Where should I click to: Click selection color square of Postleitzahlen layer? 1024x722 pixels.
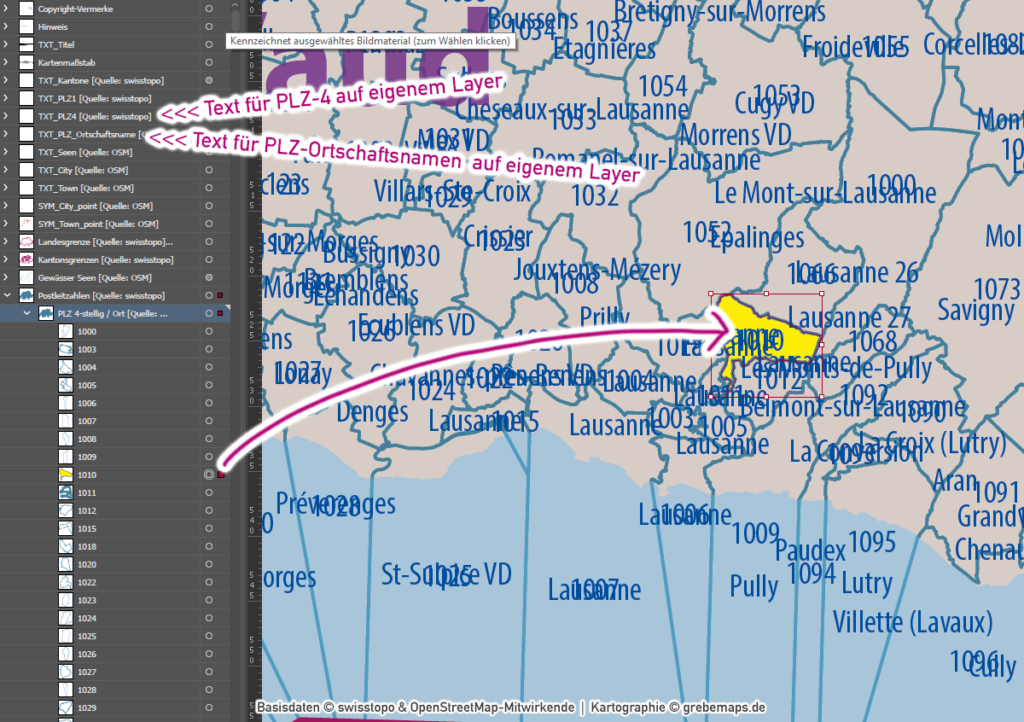(220, 296)
